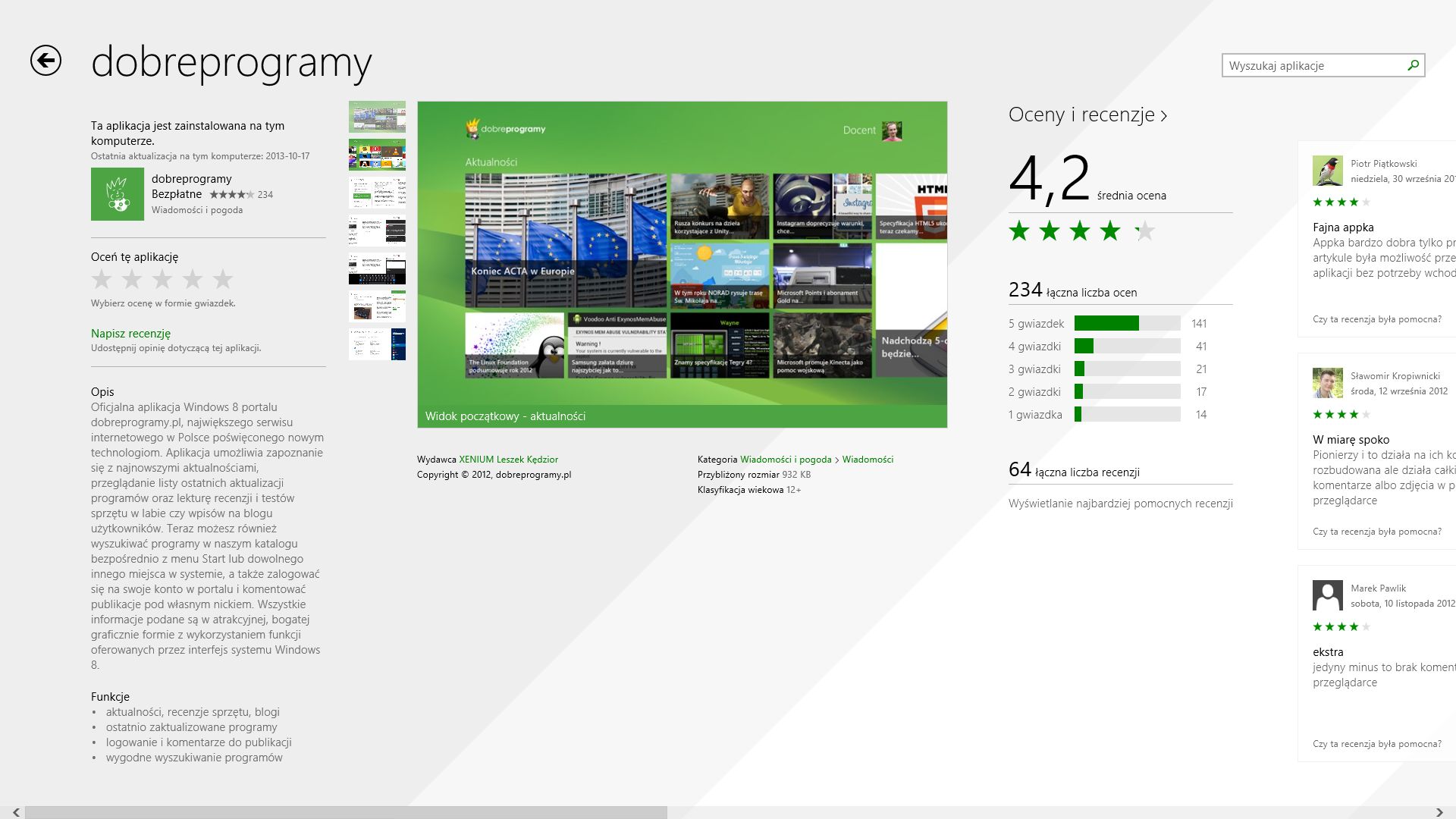Open the Wiadomości subcategory link
Viewport: 1456px width, 819px height.
(x=868, y=459)
